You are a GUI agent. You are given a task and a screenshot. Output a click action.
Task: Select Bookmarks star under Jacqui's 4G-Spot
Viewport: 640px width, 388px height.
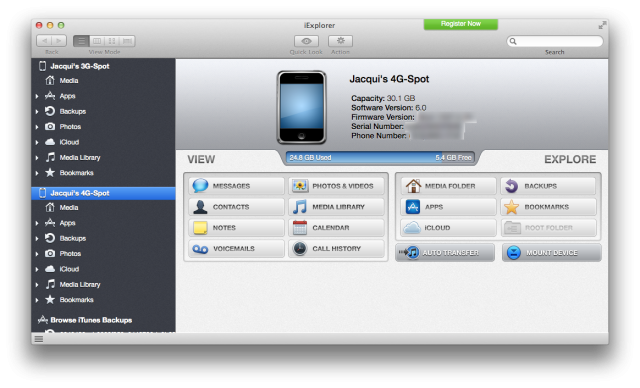click(x=50, y=299)
